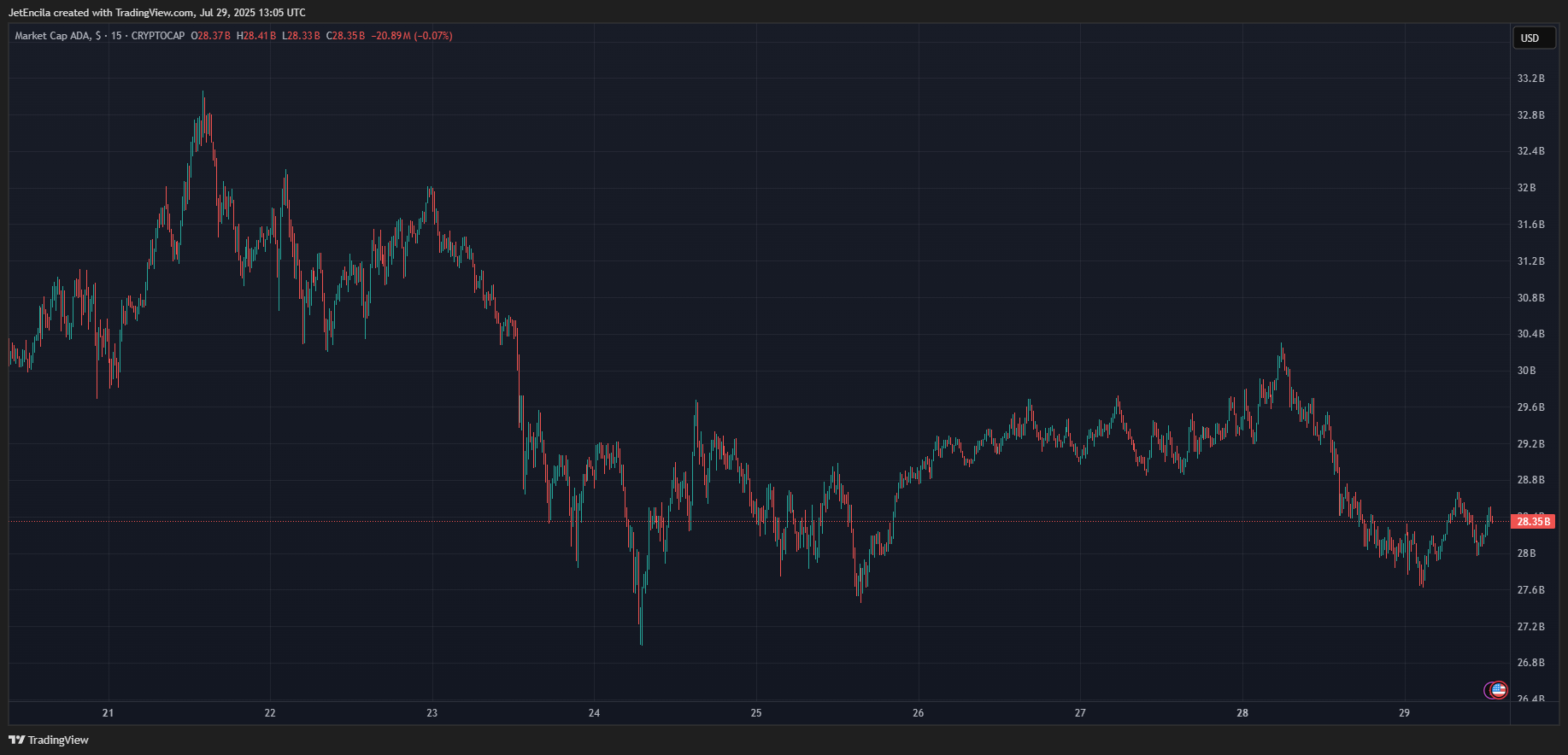
Task: Click the 32.4B price scale label
Action: click(x=1530, y=151)
